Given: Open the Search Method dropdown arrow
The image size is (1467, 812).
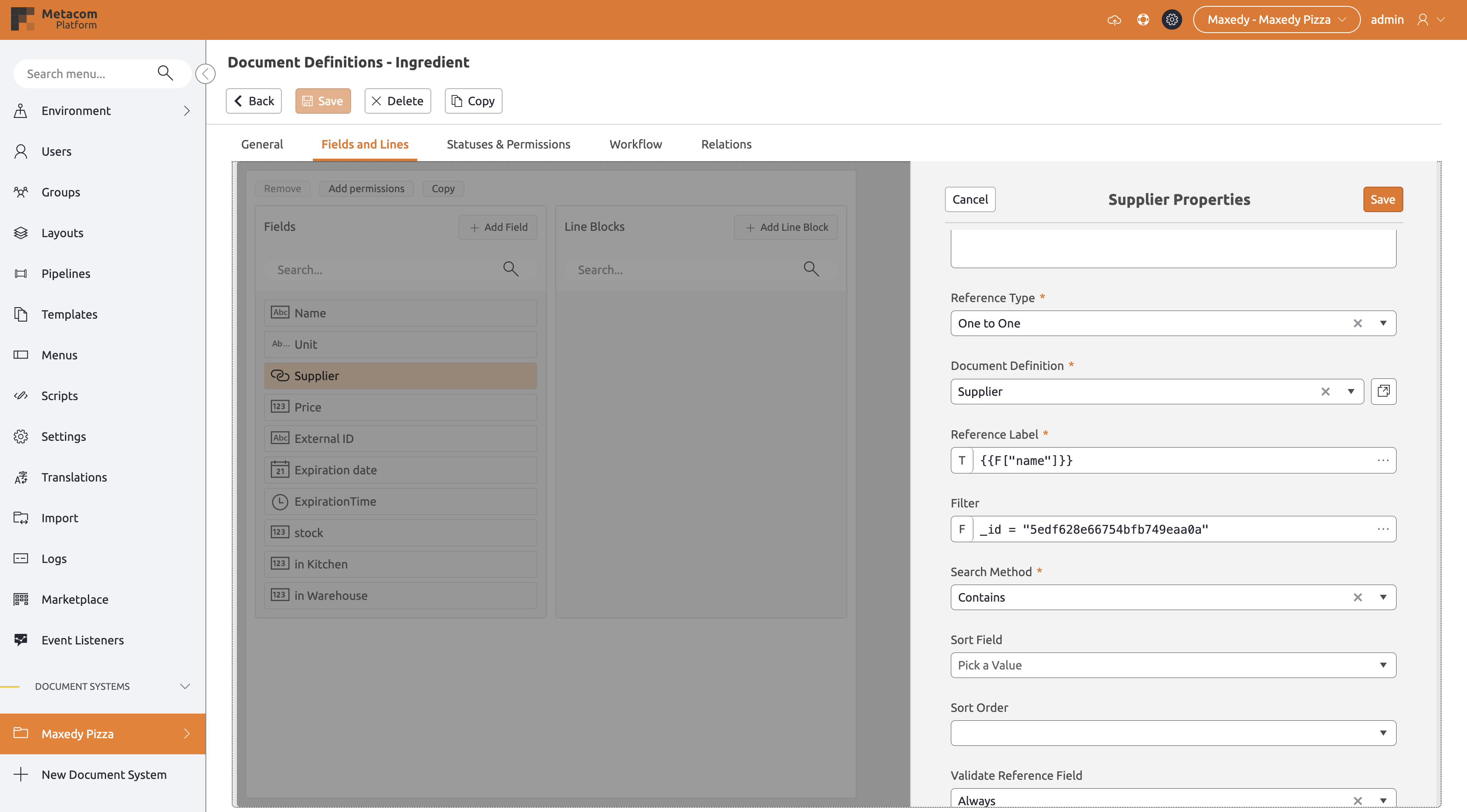Looking at the screenshot, I should coord(1383,597).
